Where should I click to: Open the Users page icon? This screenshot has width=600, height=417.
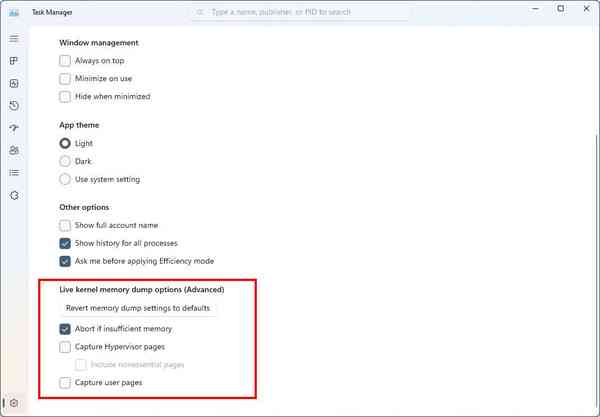(x=14, y=150)
